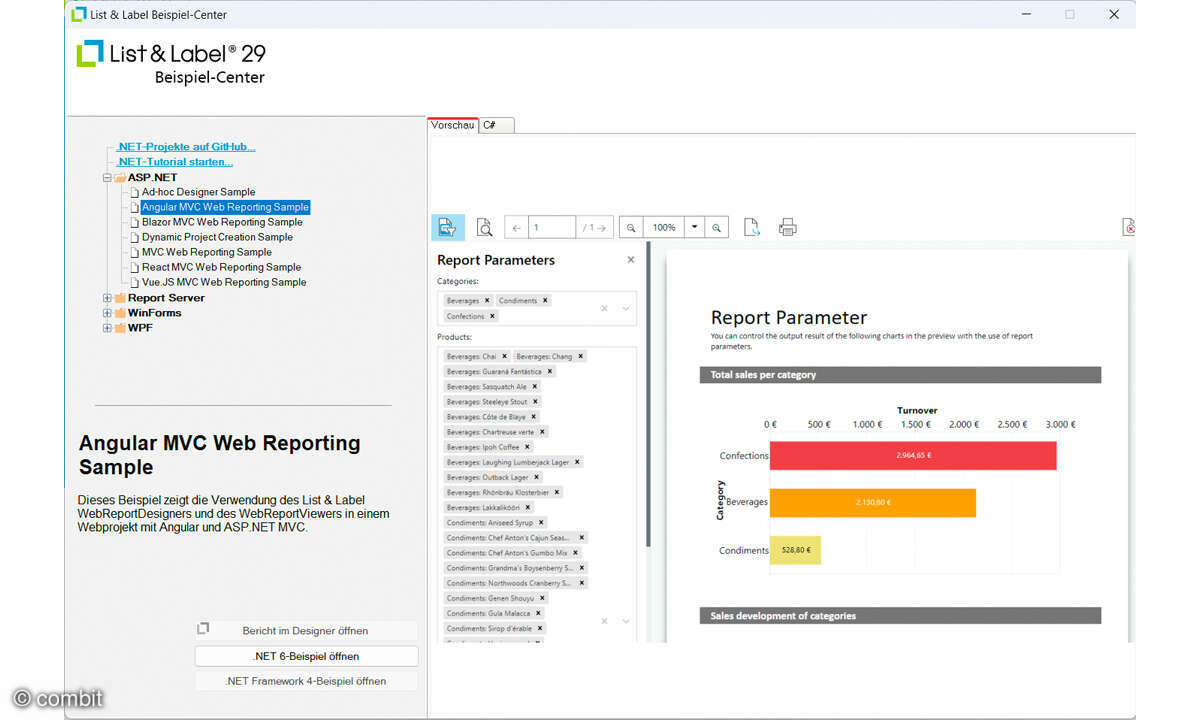Switch to the Vorschau tab
This screenshot has height=720, width=1200.
(x=452, y=125)
